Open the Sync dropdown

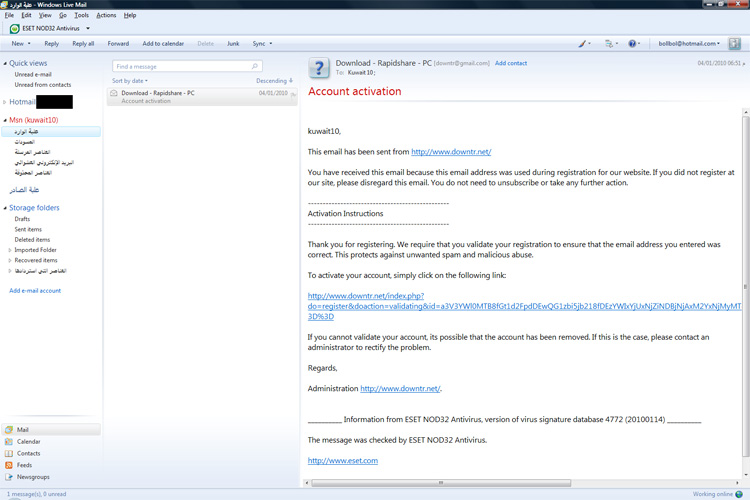pos(262,44)
